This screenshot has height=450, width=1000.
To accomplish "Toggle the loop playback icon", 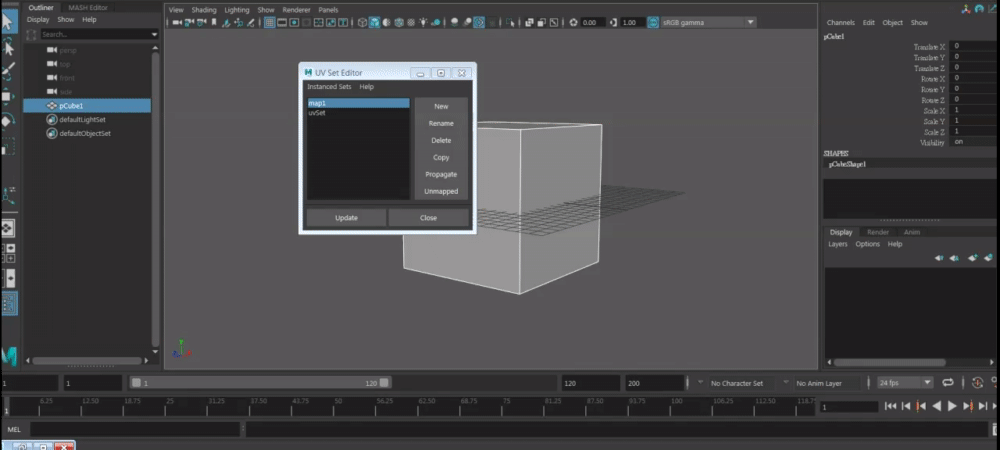I will pyautogui.click(x=948, y=382).
